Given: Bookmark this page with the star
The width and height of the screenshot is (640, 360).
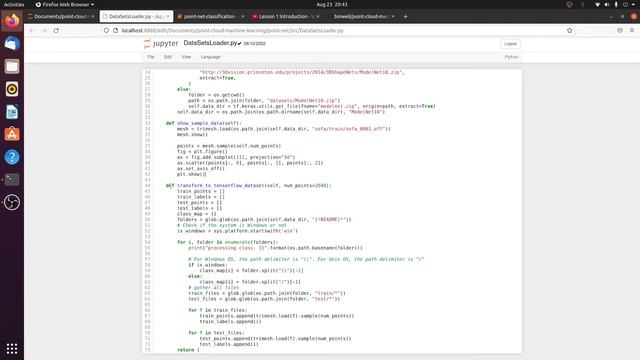Looking at the screenshot, I should (569, 31).
